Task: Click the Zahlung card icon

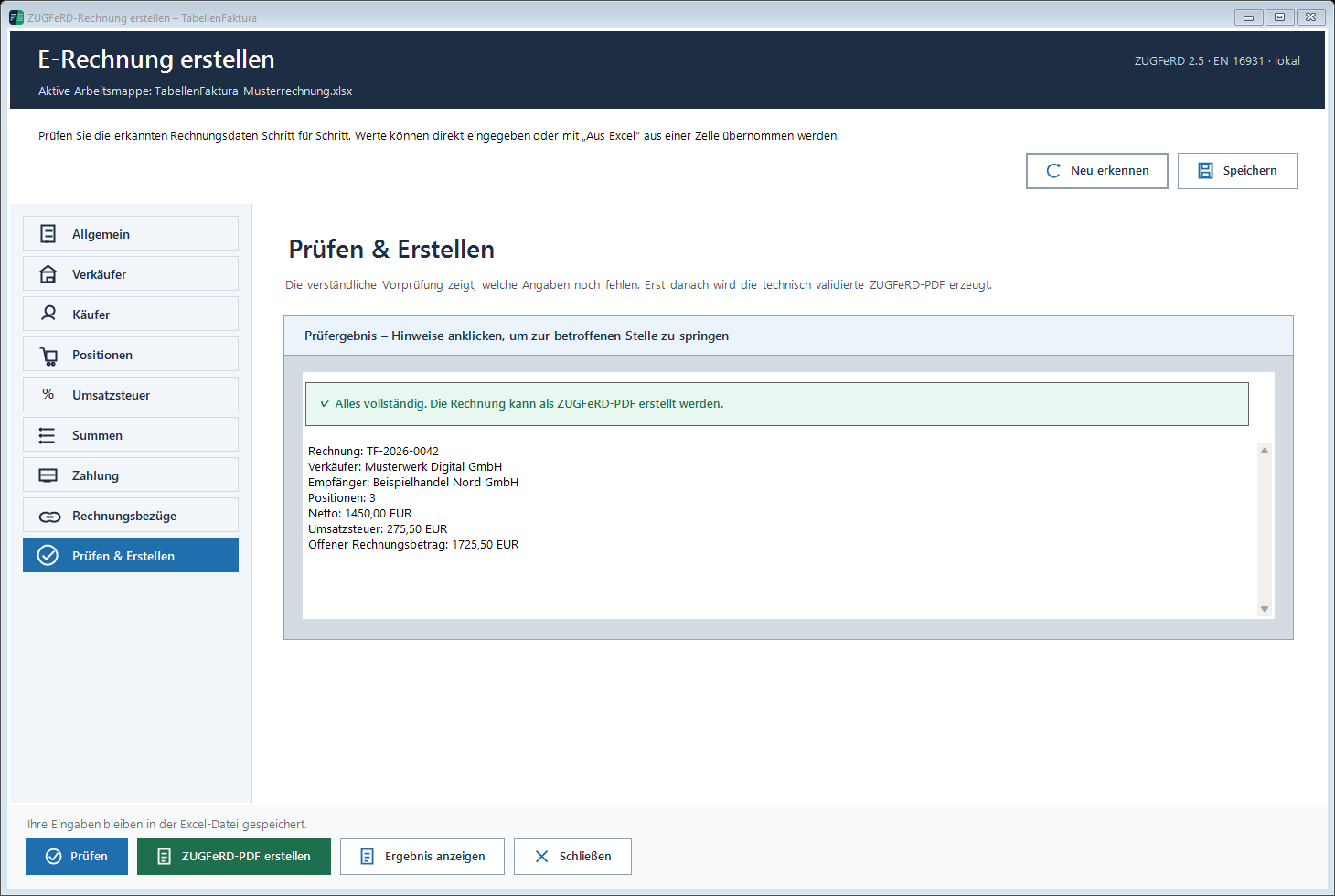Action: point(48,475)
